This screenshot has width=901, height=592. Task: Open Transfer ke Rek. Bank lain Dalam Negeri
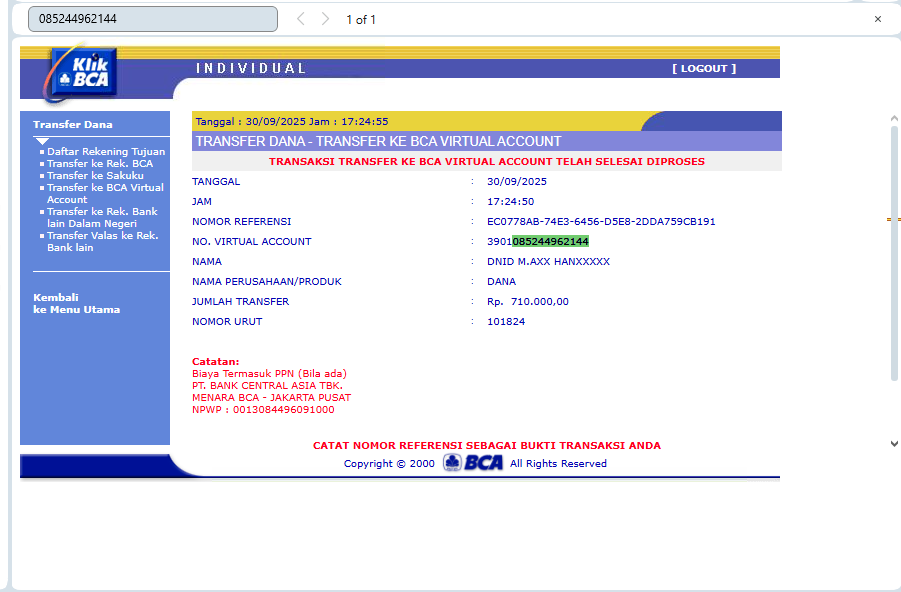[102, 218]
